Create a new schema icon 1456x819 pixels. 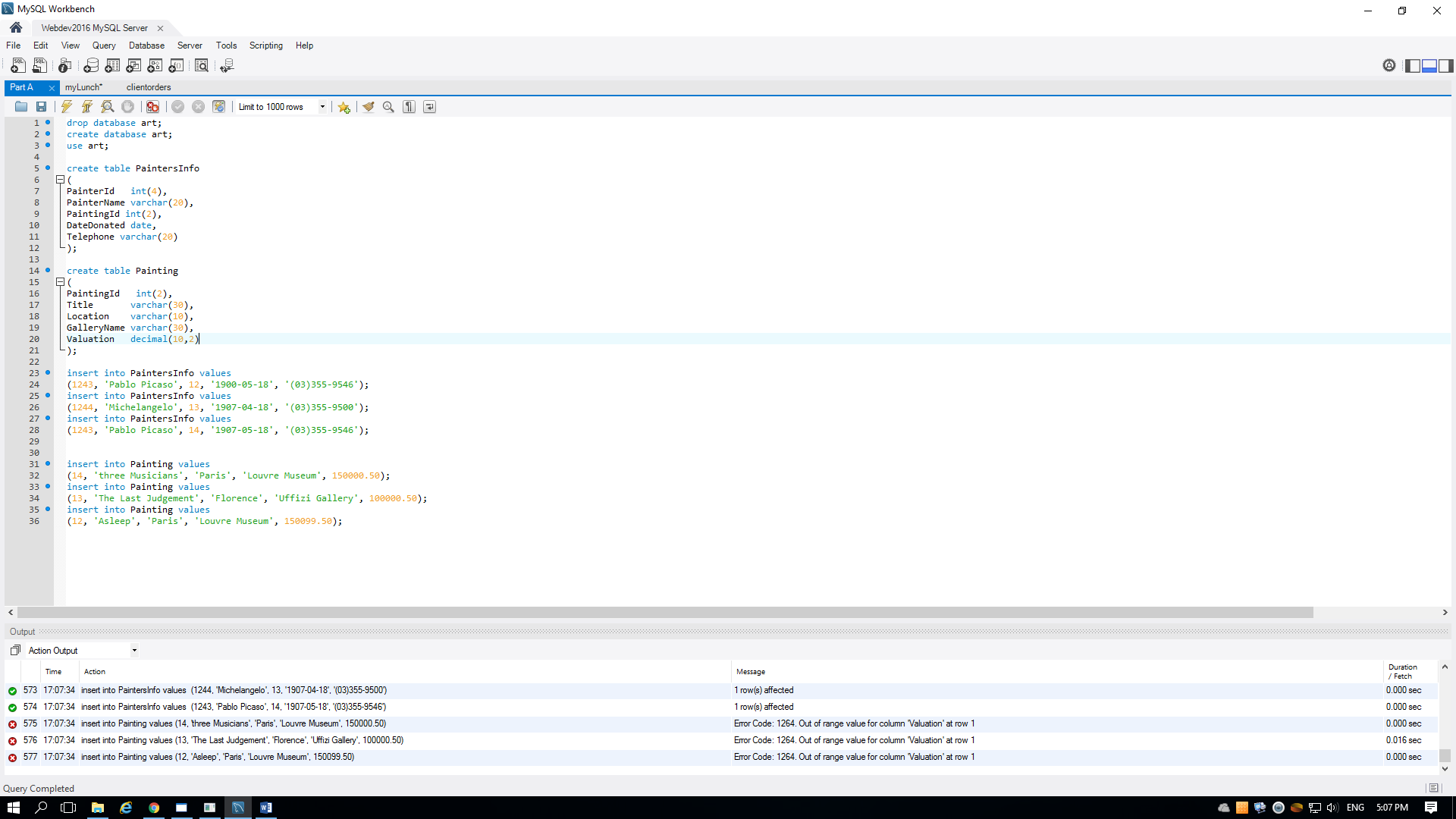coord(91,66)
